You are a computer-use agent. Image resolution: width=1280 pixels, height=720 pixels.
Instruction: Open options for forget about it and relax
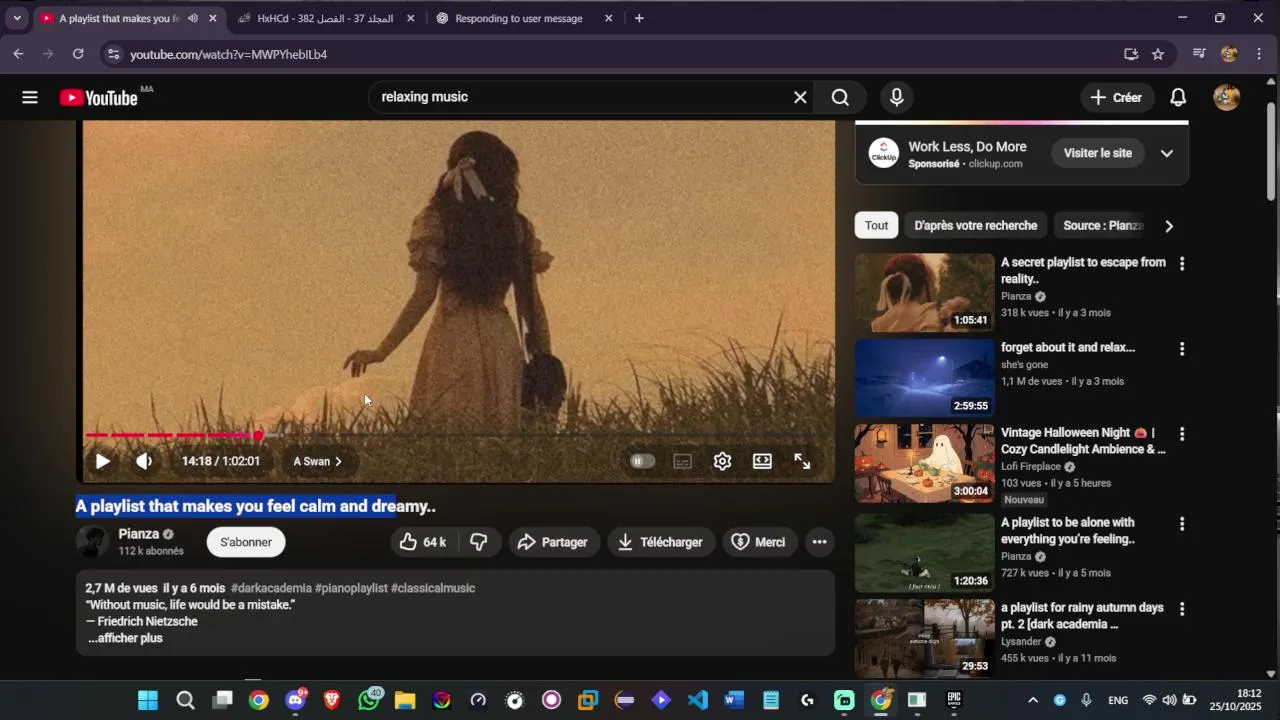pyautogui.click(x=1182, y=349)
